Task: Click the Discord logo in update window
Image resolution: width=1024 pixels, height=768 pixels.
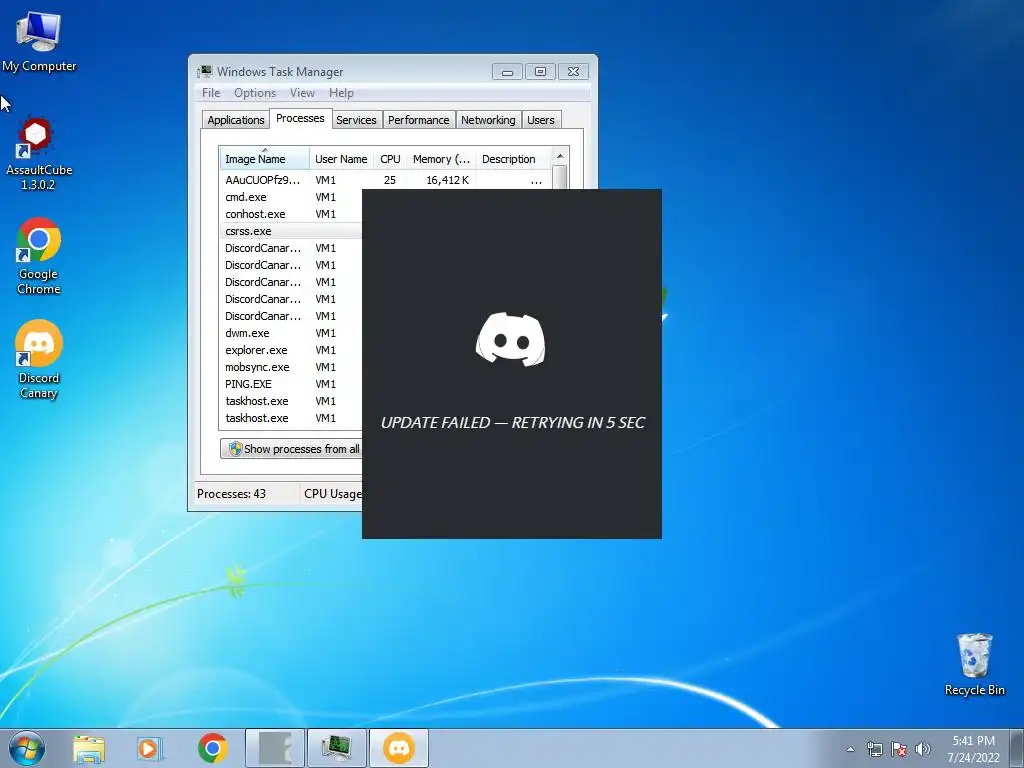Action: click(511, 339)
